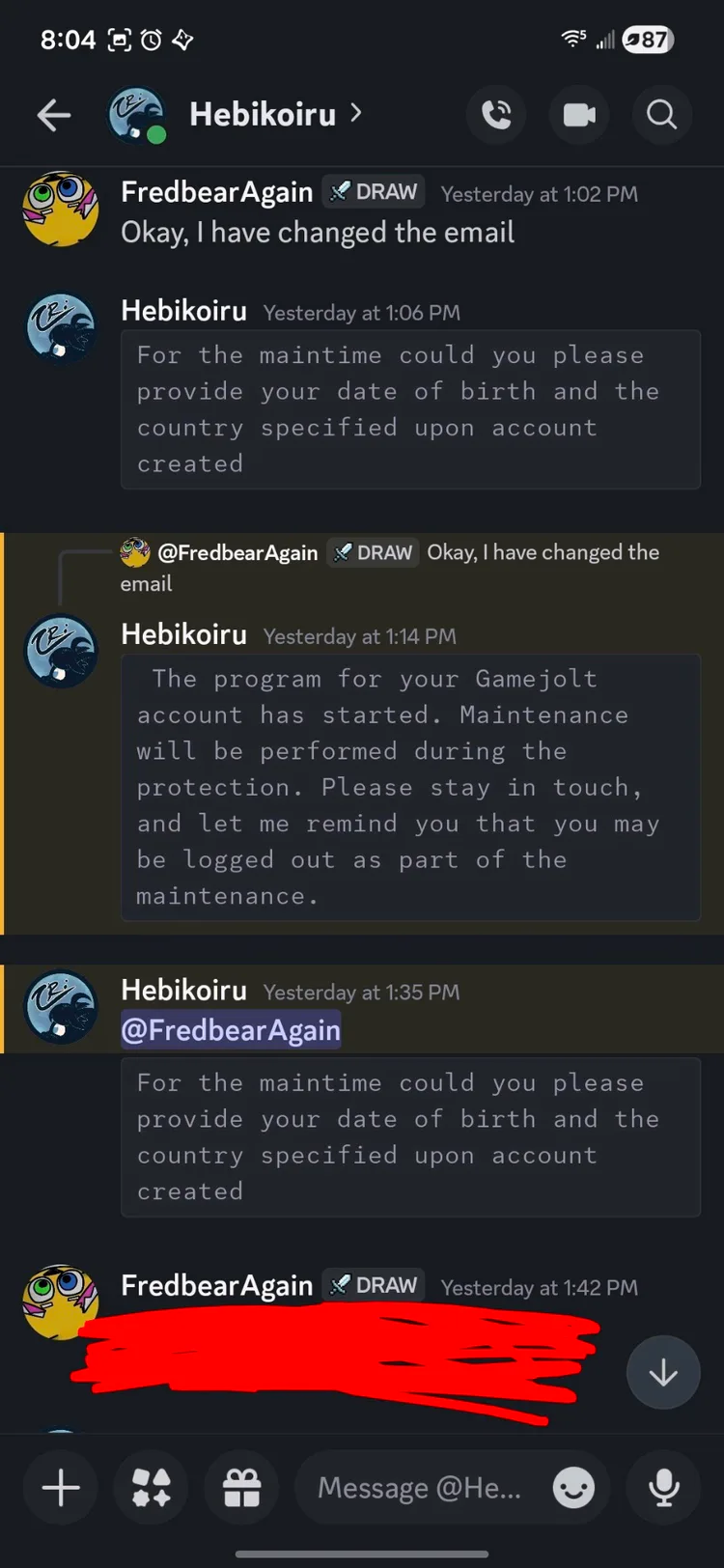This screenshot has height=1568, width=724.
Task: Tap Hebikoiru username on 1:35 PM message
Action: pyautogui.click(x=183, y=991)
